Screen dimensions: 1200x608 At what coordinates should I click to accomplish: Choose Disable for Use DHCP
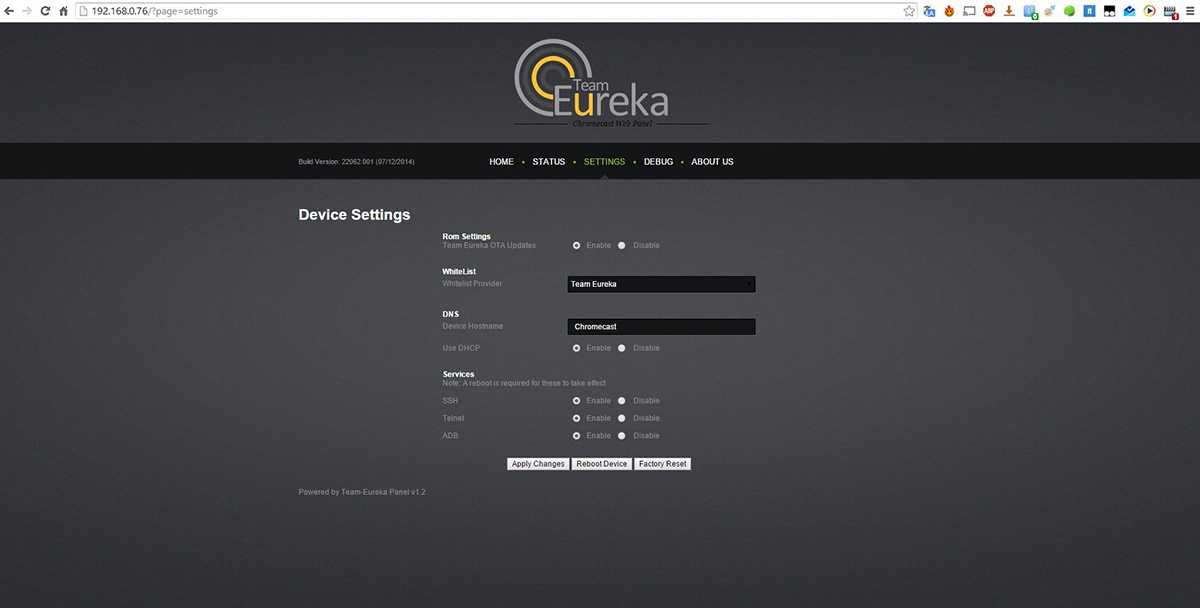(622, 348)
